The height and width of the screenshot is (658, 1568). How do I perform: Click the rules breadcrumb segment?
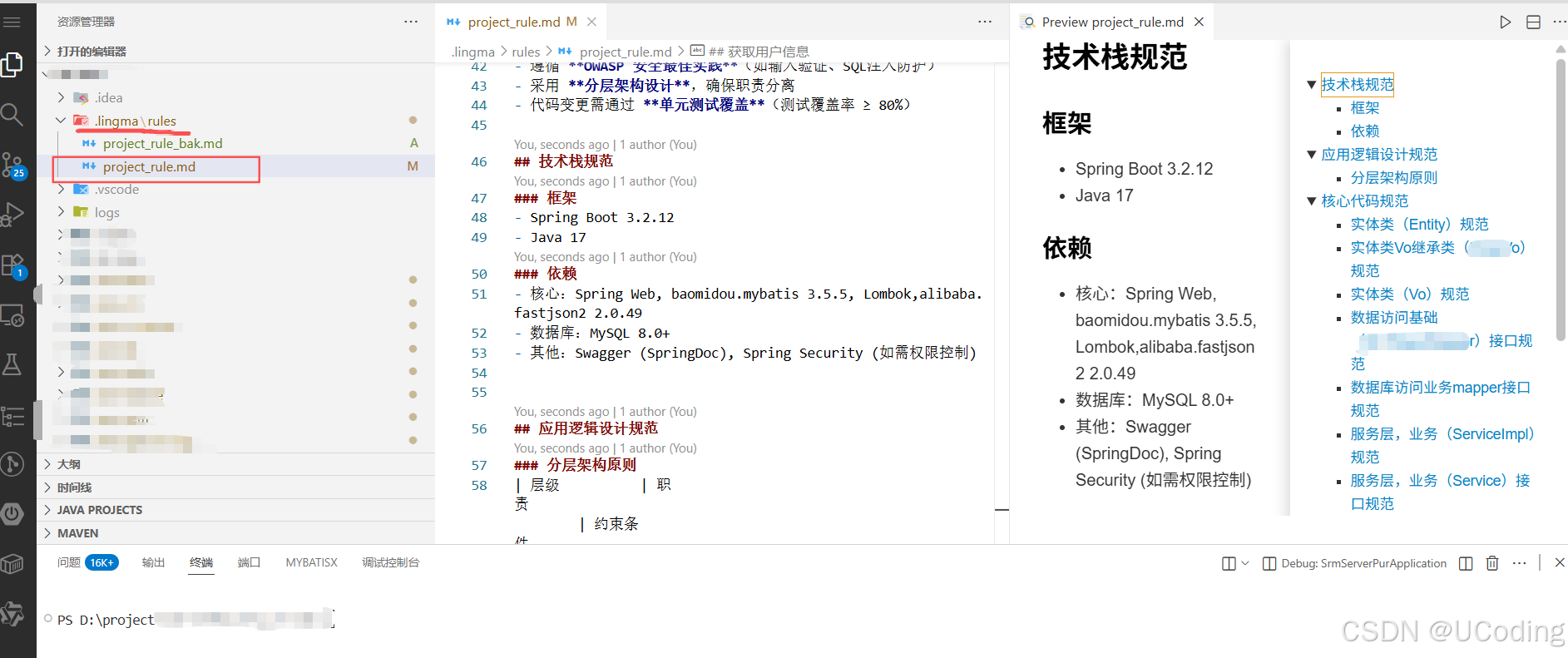(526, 52)
